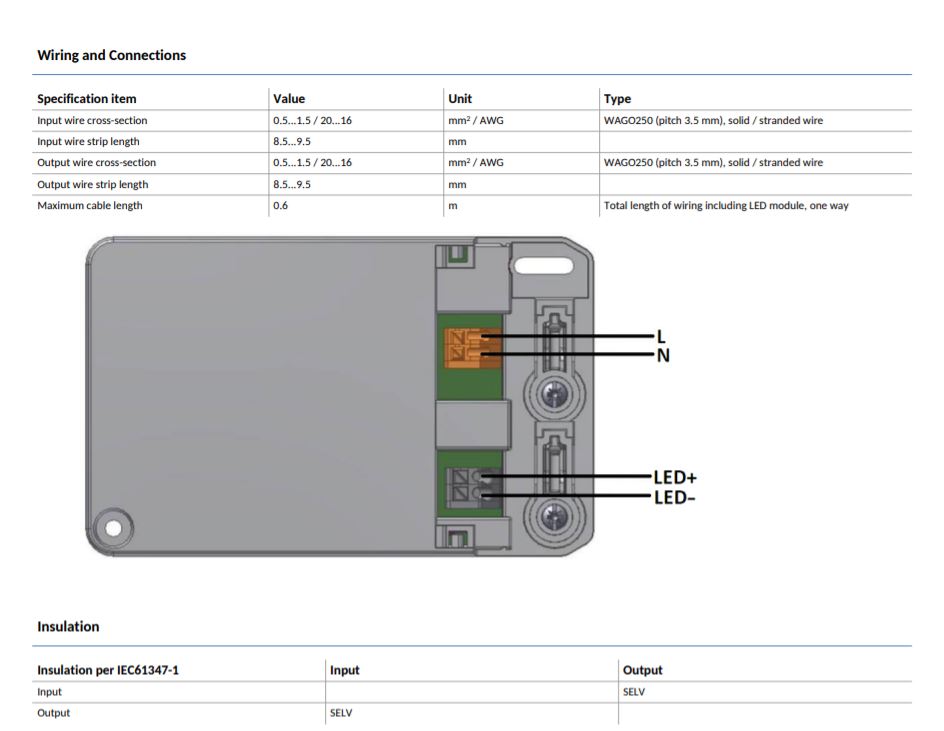
Task: Click the 'Insulation per IEC61347-1' header
Action: click(x=108, y=670)
